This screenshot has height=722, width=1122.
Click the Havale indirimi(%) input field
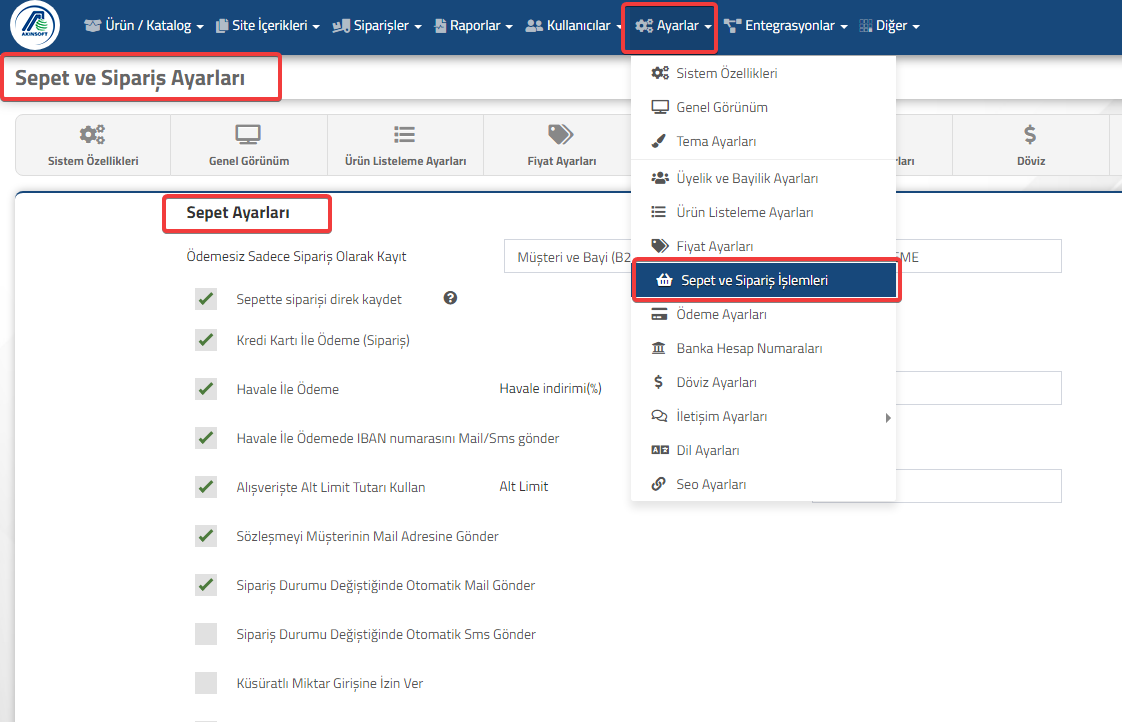pos(978,389)
